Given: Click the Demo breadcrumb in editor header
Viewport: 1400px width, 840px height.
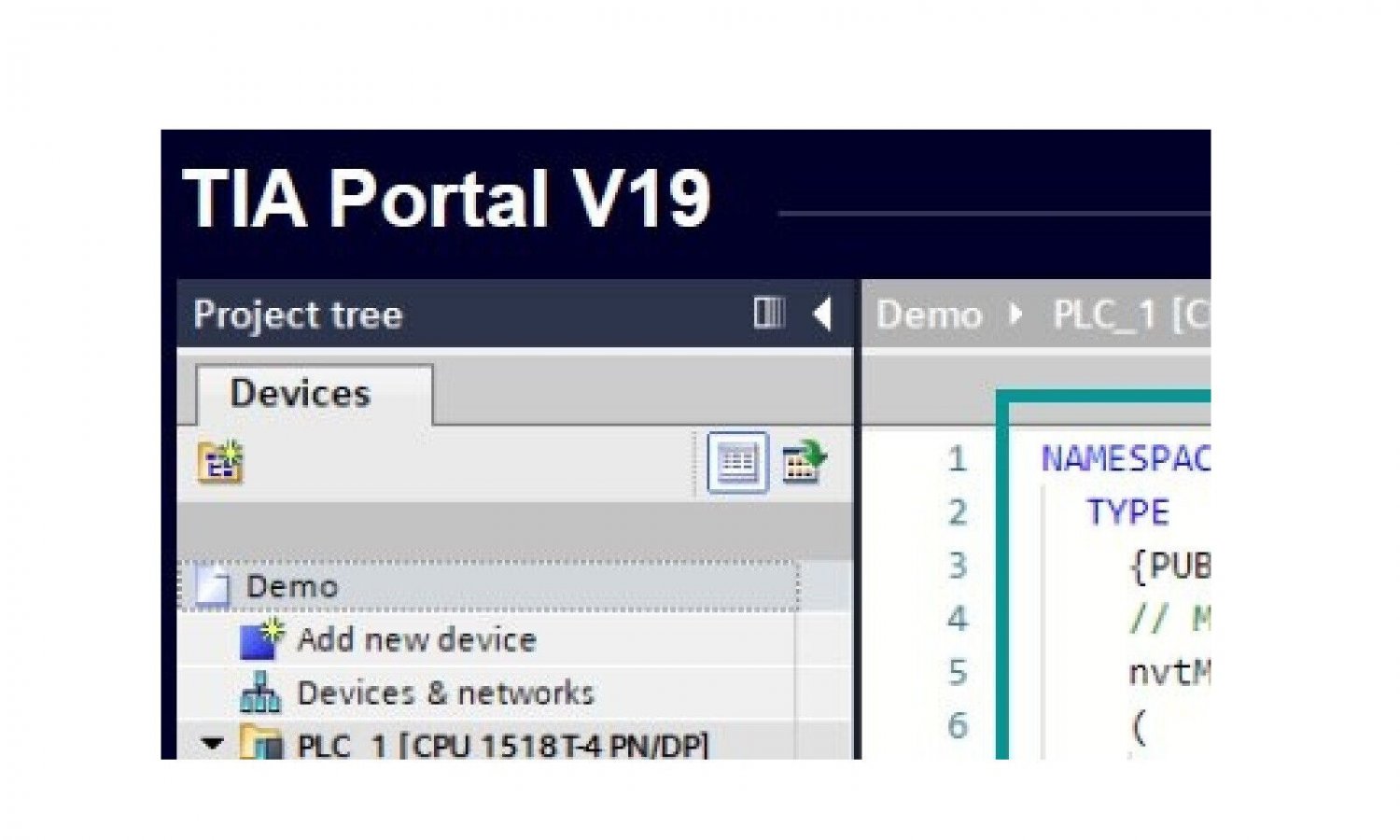Looking at the screenshot, I should [x=929, y=315].
